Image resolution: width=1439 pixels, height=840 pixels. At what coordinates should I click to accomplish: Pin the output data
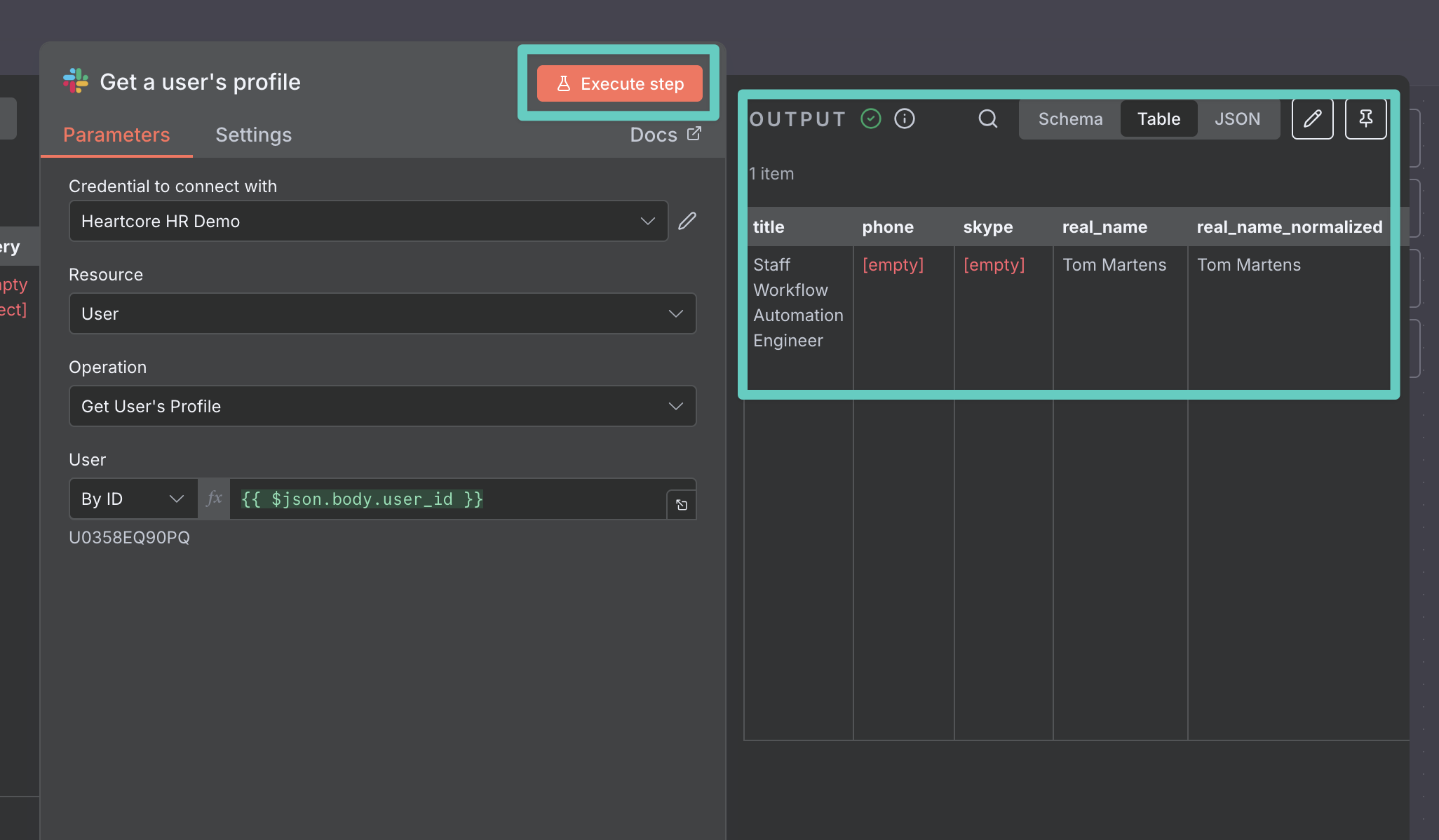point(1365,118)
